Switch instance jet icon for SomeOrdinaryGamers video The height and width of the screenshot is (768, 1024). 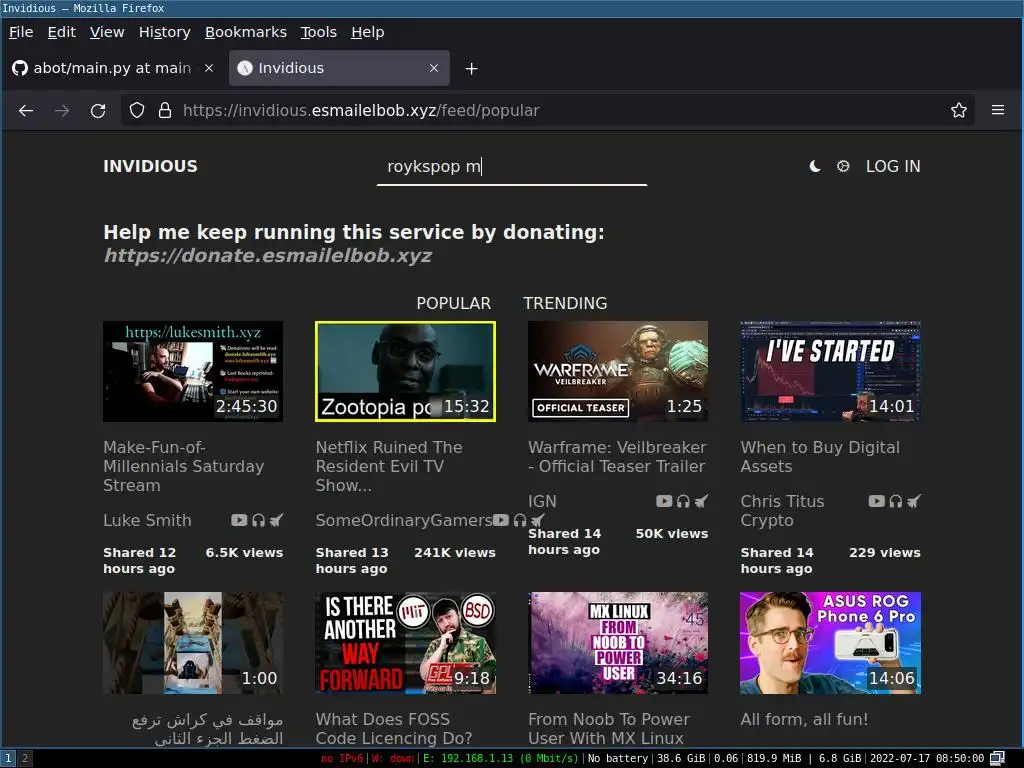(537, 520)
